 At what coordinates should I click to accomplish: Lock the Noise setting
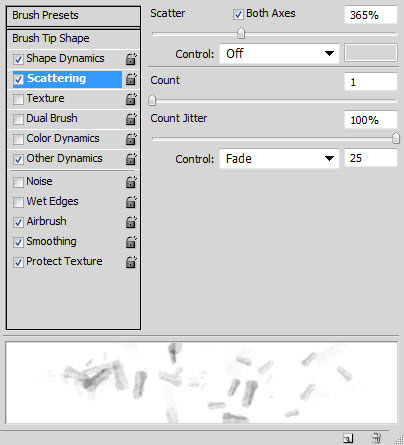tap(131, 182)
